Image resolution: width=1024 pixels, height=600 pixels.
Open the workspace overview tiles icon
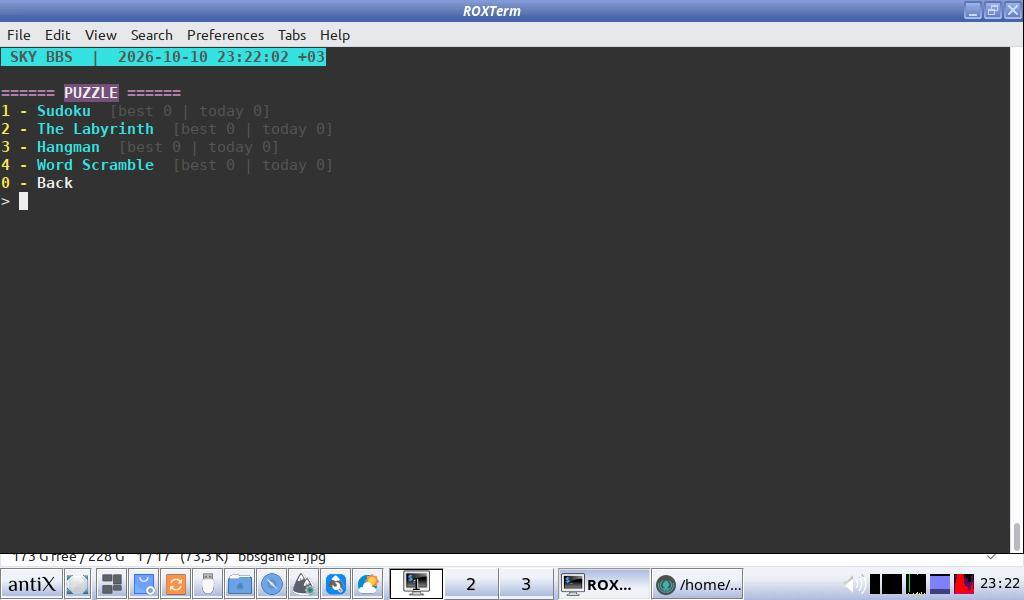tap(112, 584)
